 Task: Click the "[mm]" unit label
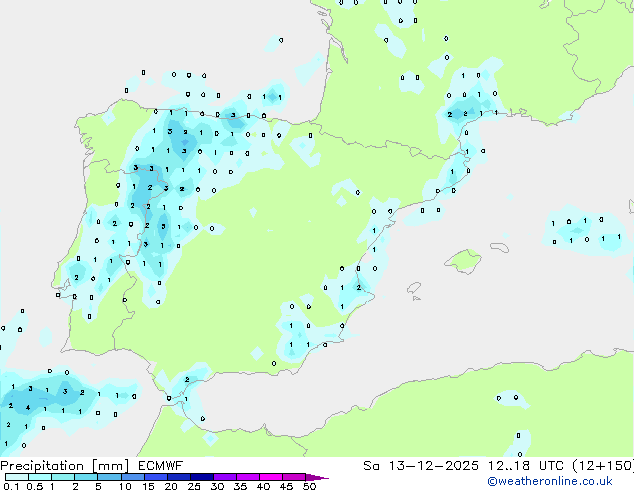click(x=110, y=466)
